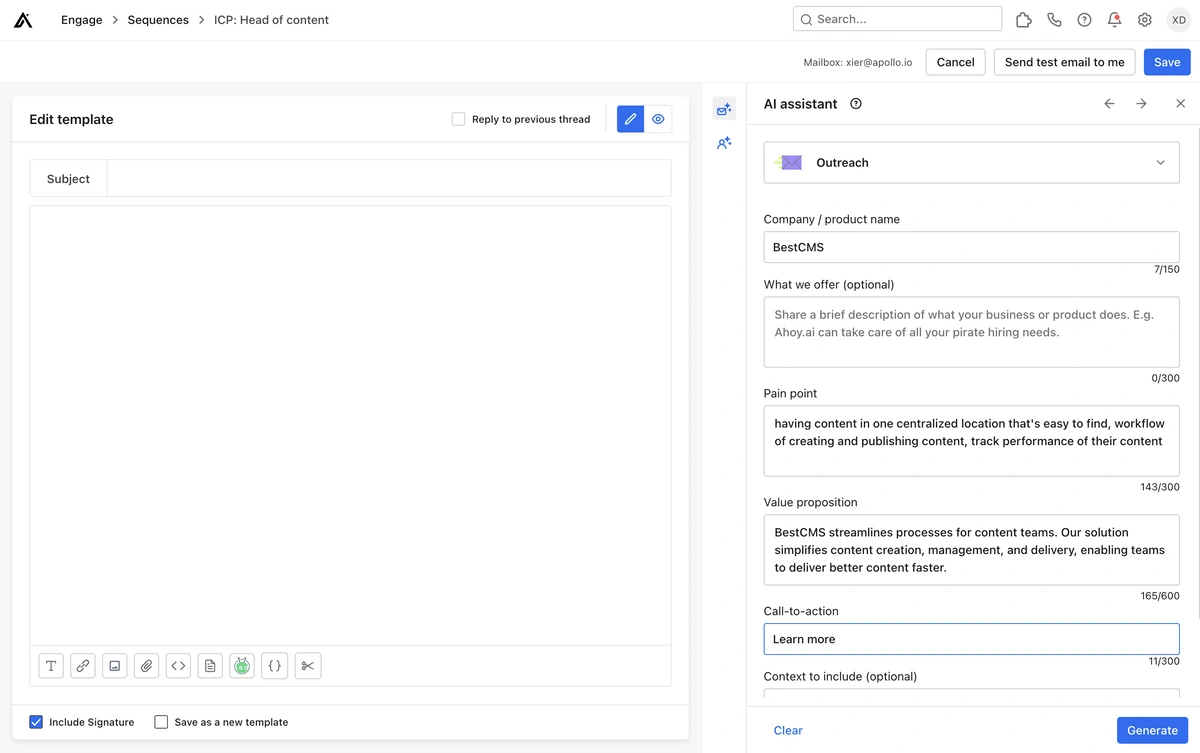Screen dimensions: 1200x753
Task: Open Engage from the breadcrumb
Action: coord(81,20)
